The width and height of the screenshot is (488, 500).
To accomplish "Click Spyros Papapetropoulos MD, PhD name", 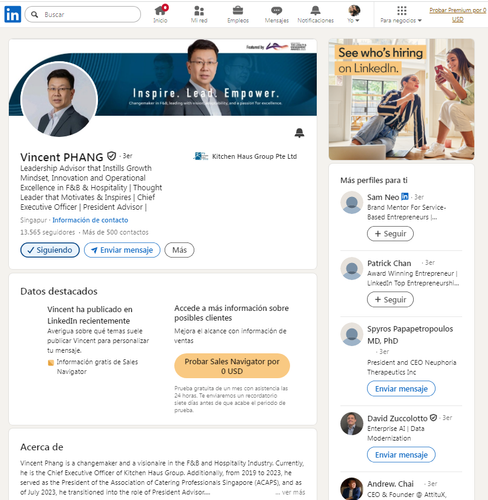I will point(410,335).
